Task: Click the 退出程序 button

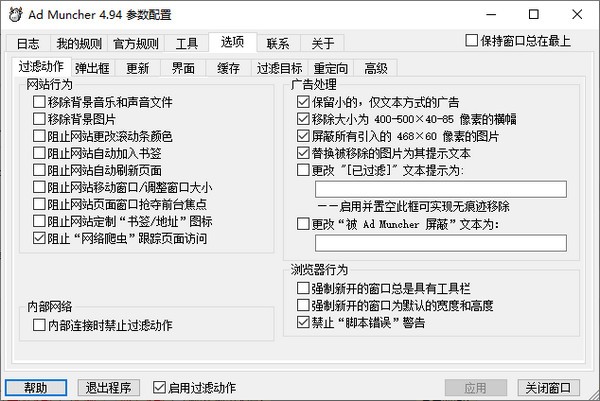Action: 108,388
